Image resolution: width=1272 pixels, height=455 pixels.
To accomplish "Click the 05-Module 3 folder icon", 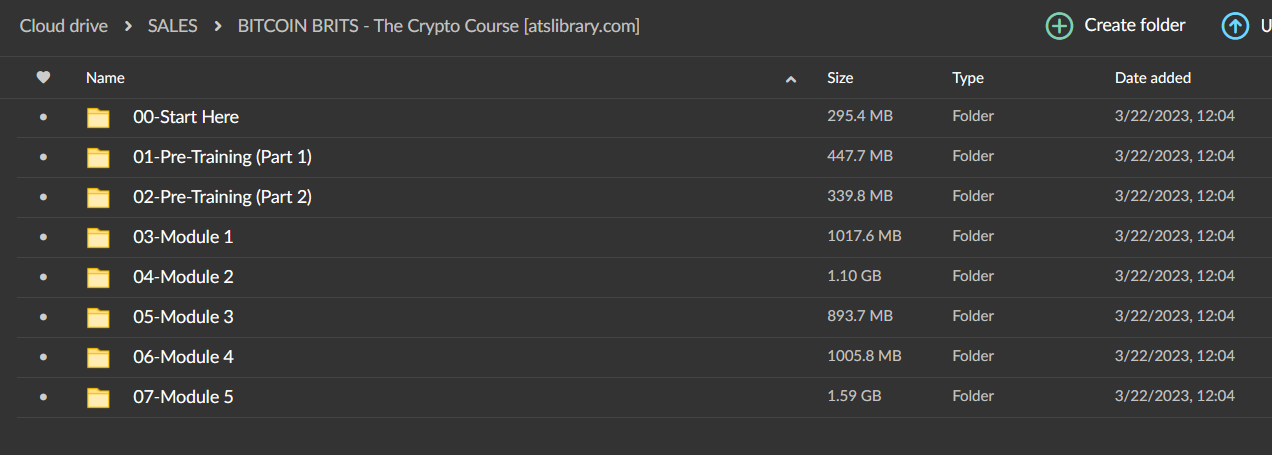I will coord(98,317).
